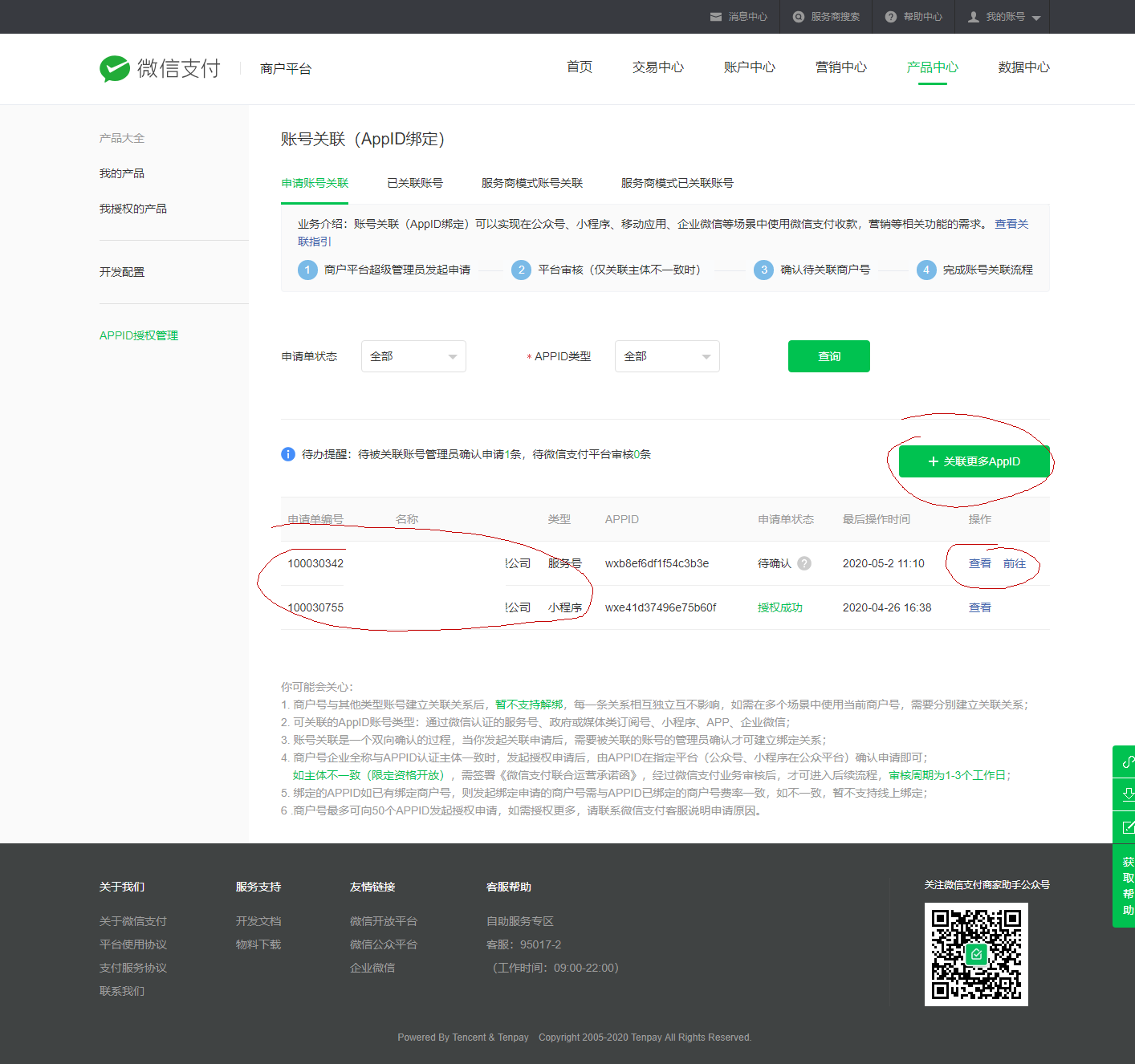1135x1064 pixels.
Task: Open the 数据中心 navigation item
Action: [1024, 67]
